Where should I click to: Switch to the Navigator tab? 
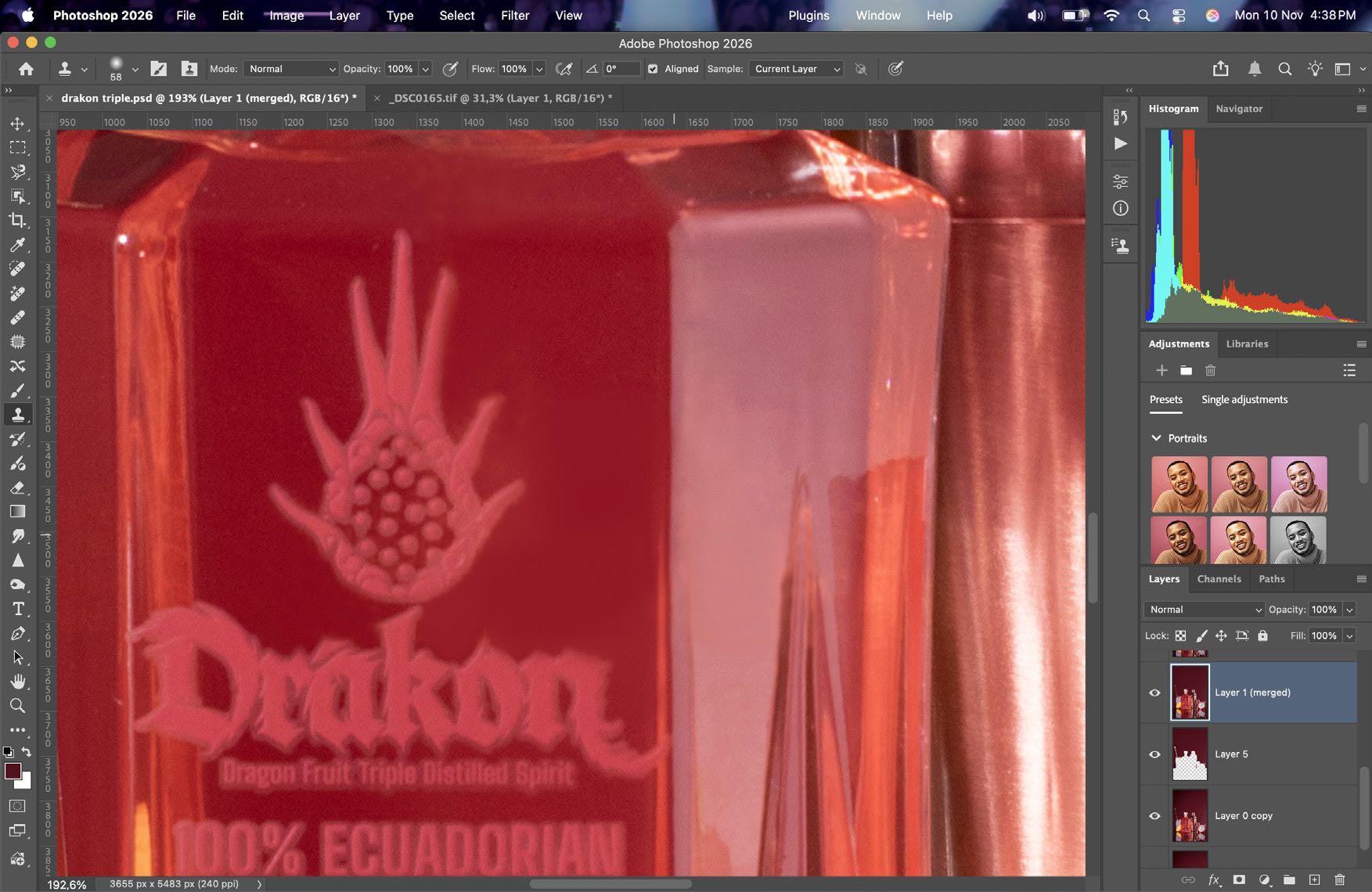point(1239,109)
